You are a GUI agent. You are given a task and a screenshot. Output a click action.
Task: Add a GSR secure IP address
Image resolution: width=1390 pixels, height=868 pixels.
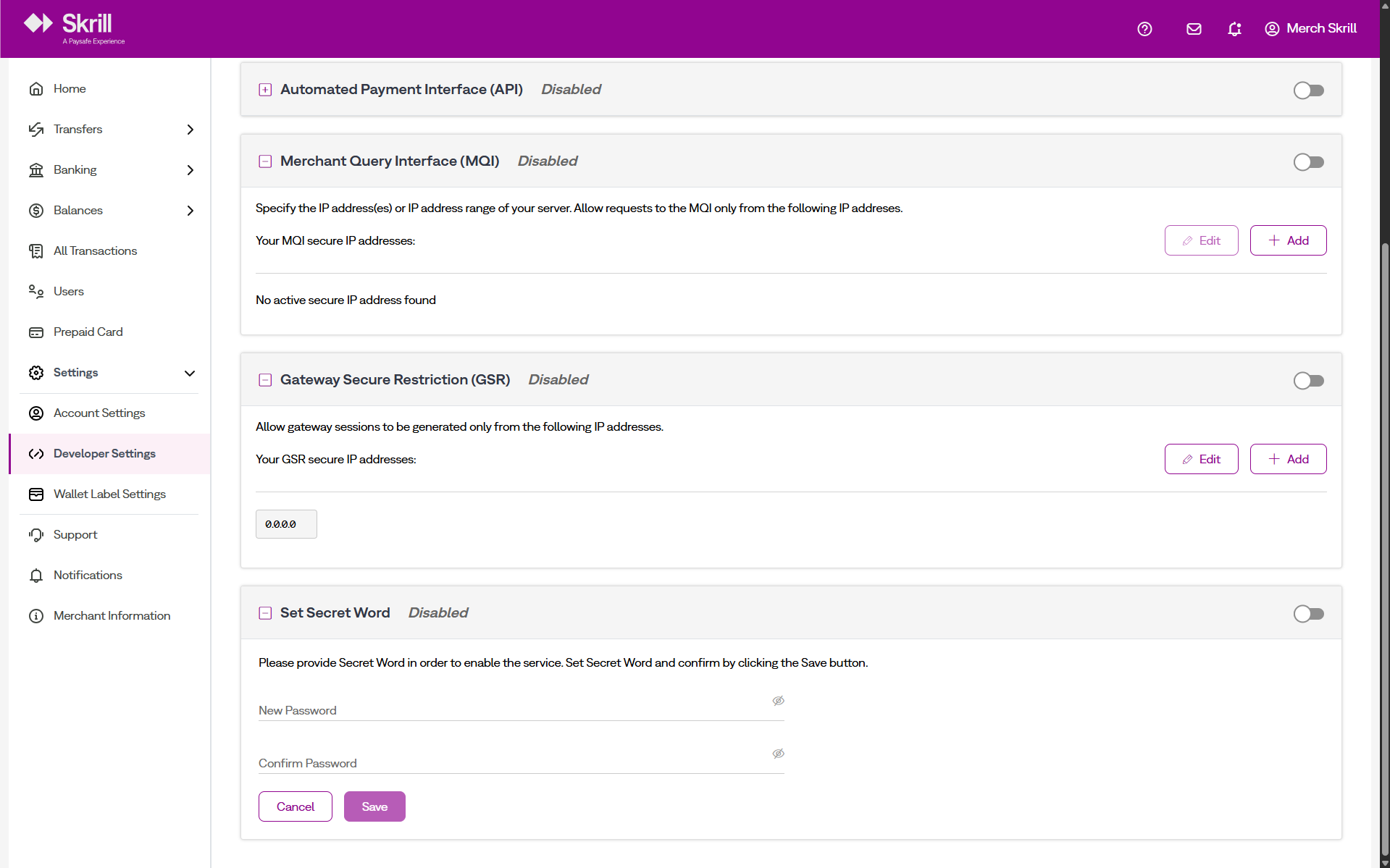[1288, 459]
